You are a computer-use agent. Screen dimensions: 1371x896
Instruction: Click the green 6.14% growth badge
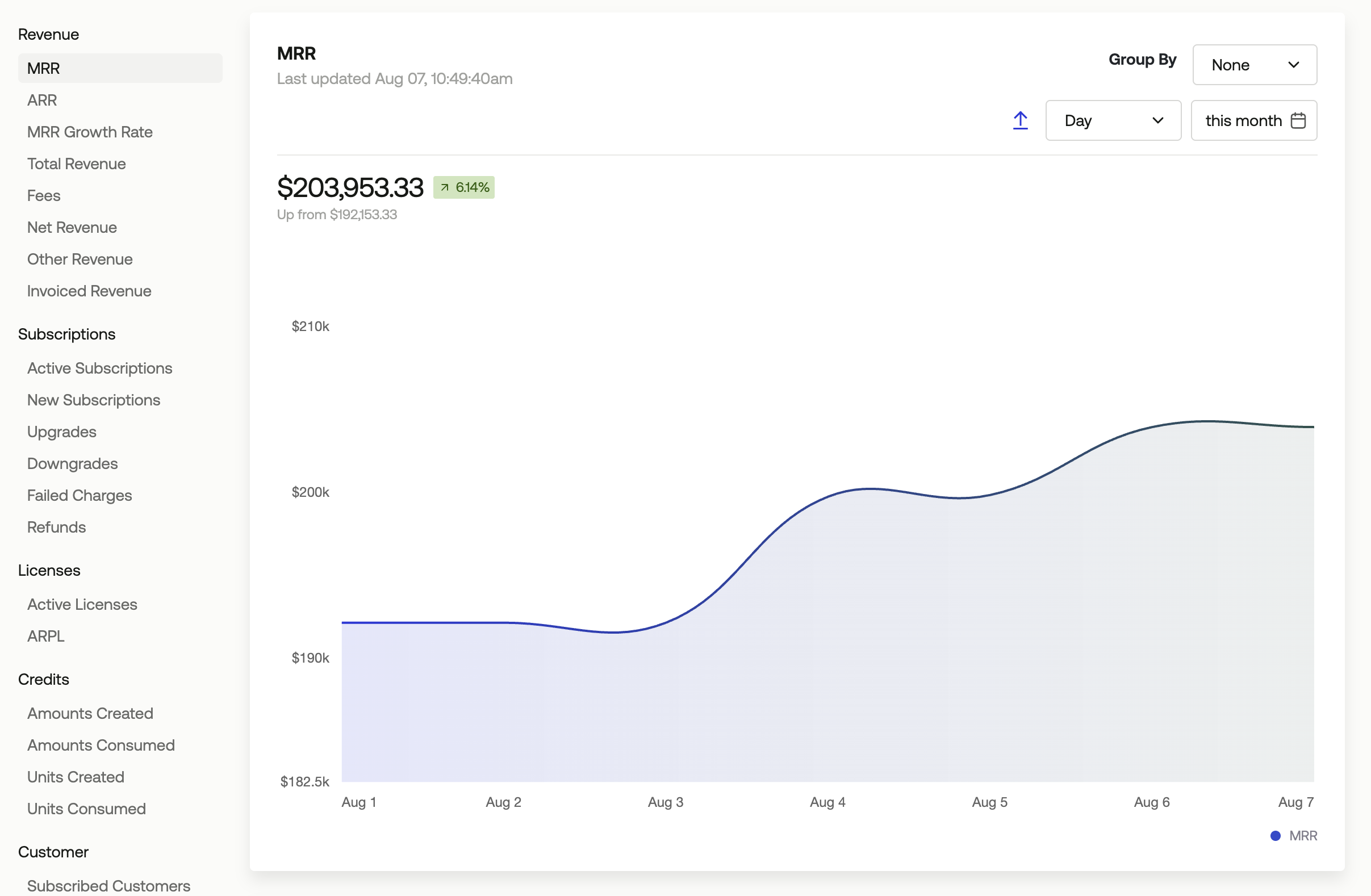pyautogui.click(x=463, y=187)
